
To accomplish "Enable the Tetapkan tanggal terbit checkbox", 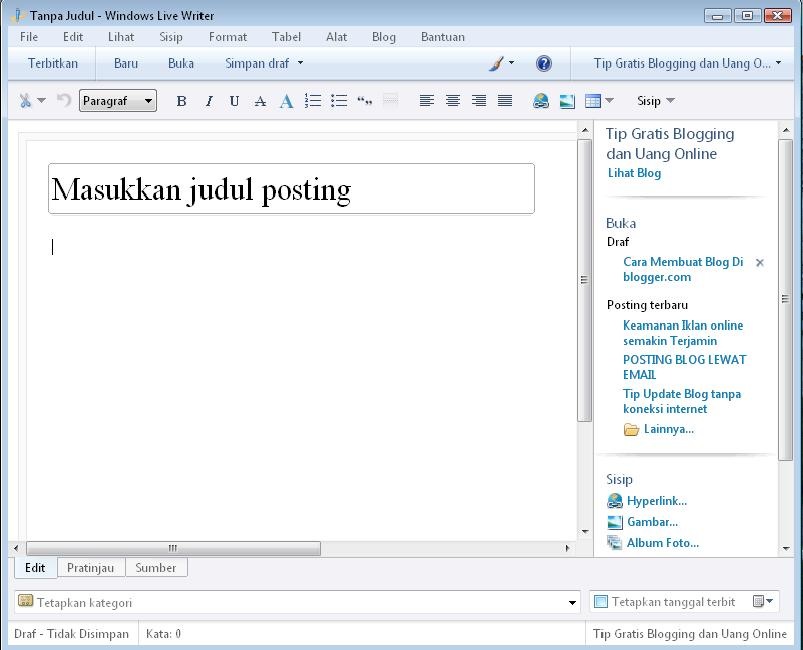I will click(x=601, y=601).
